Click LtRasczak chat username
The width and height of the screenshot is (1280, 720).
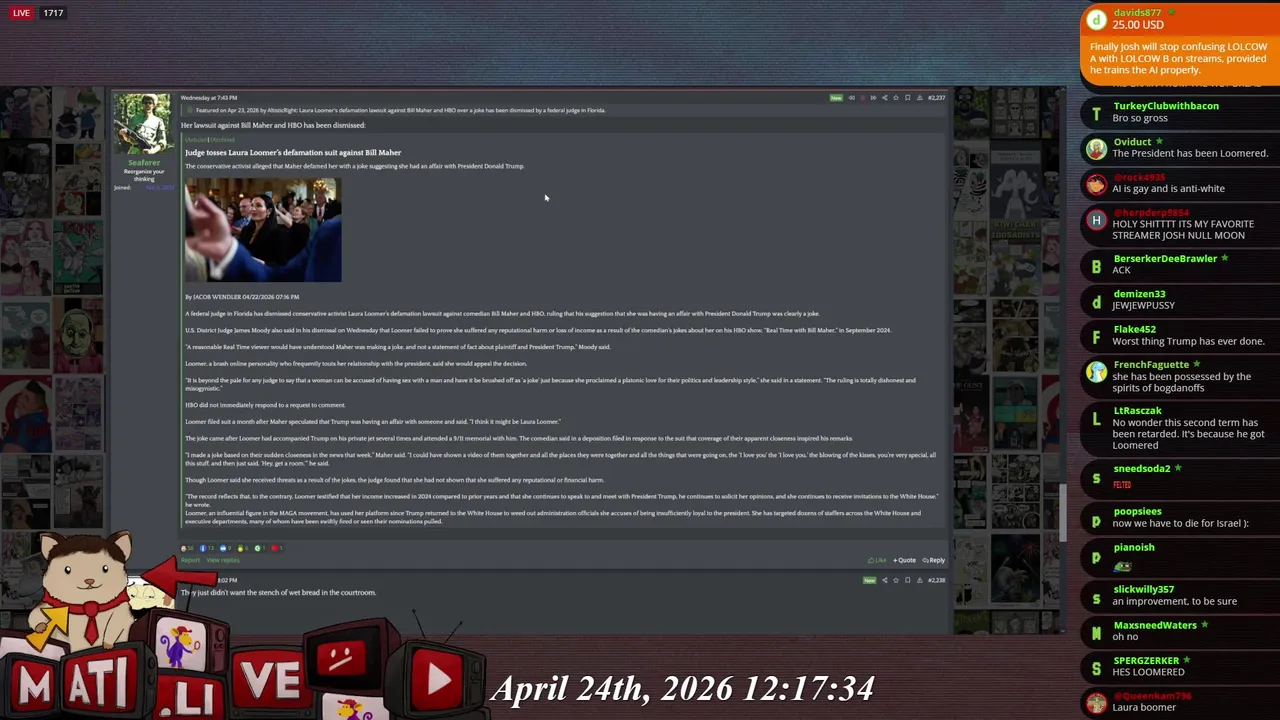(x=1137, y=411)
